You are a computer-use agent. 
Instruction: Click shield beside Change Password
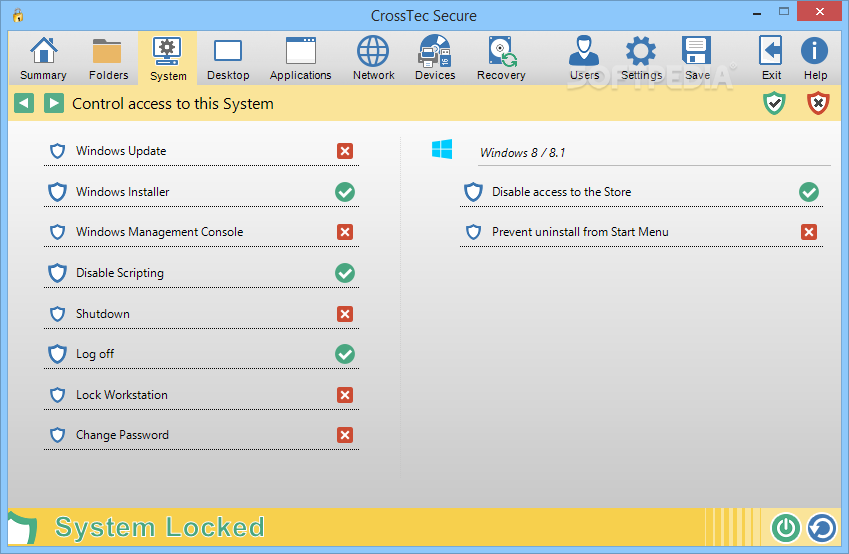pos(57,435)
